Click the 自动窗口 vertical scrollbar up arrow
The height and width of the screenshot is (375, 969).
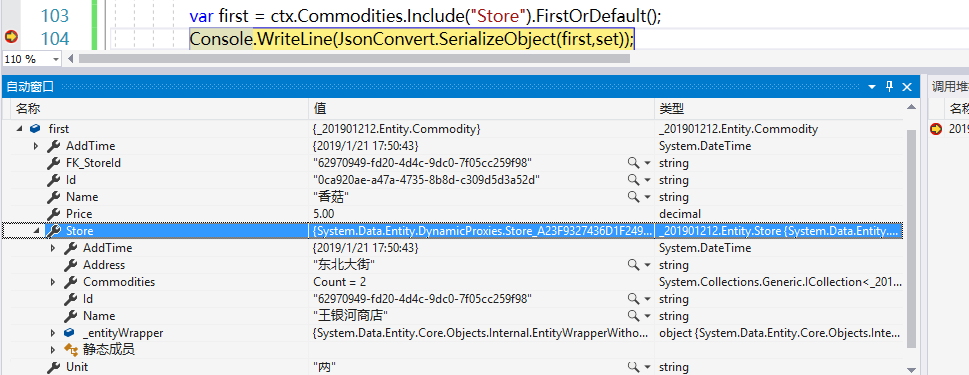(x=912, y=107)
